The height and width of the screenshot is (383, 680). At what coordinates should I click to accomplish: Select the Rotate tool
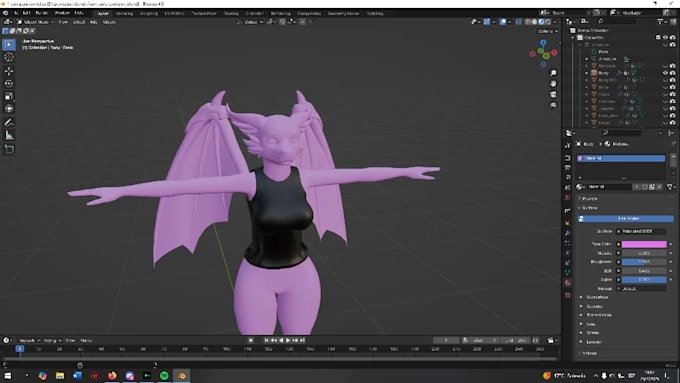[x=9, y=84]
